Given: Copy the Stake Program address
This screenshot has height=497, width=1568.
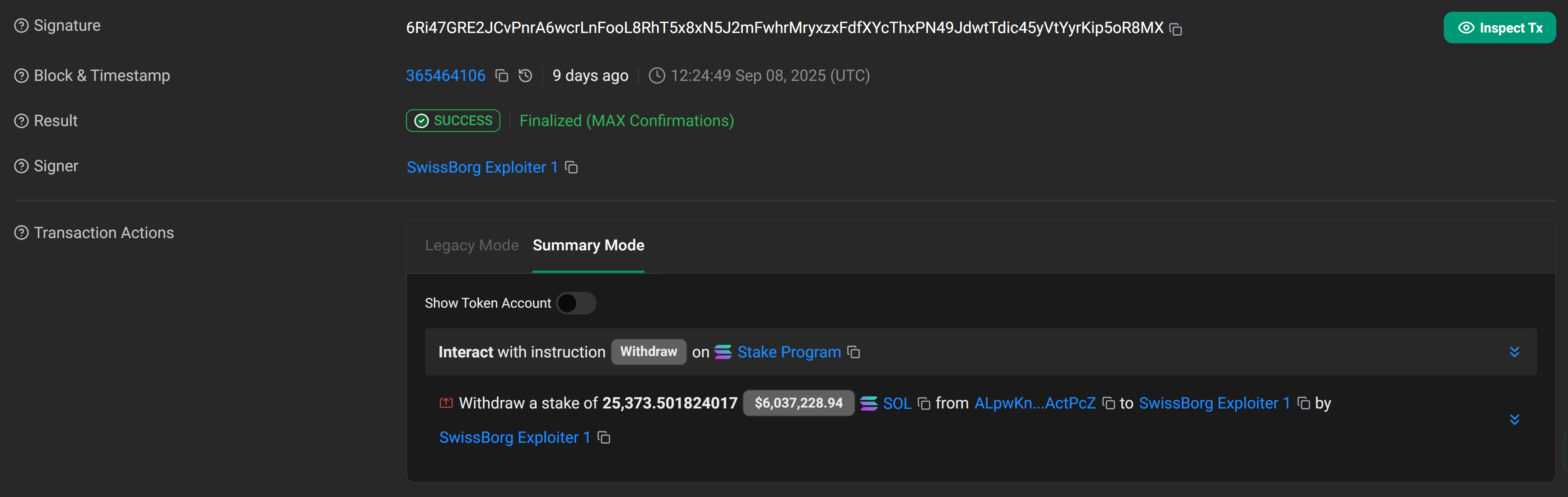Looking at the screenshot, I should pyautogui.click(x=854, y=352).
